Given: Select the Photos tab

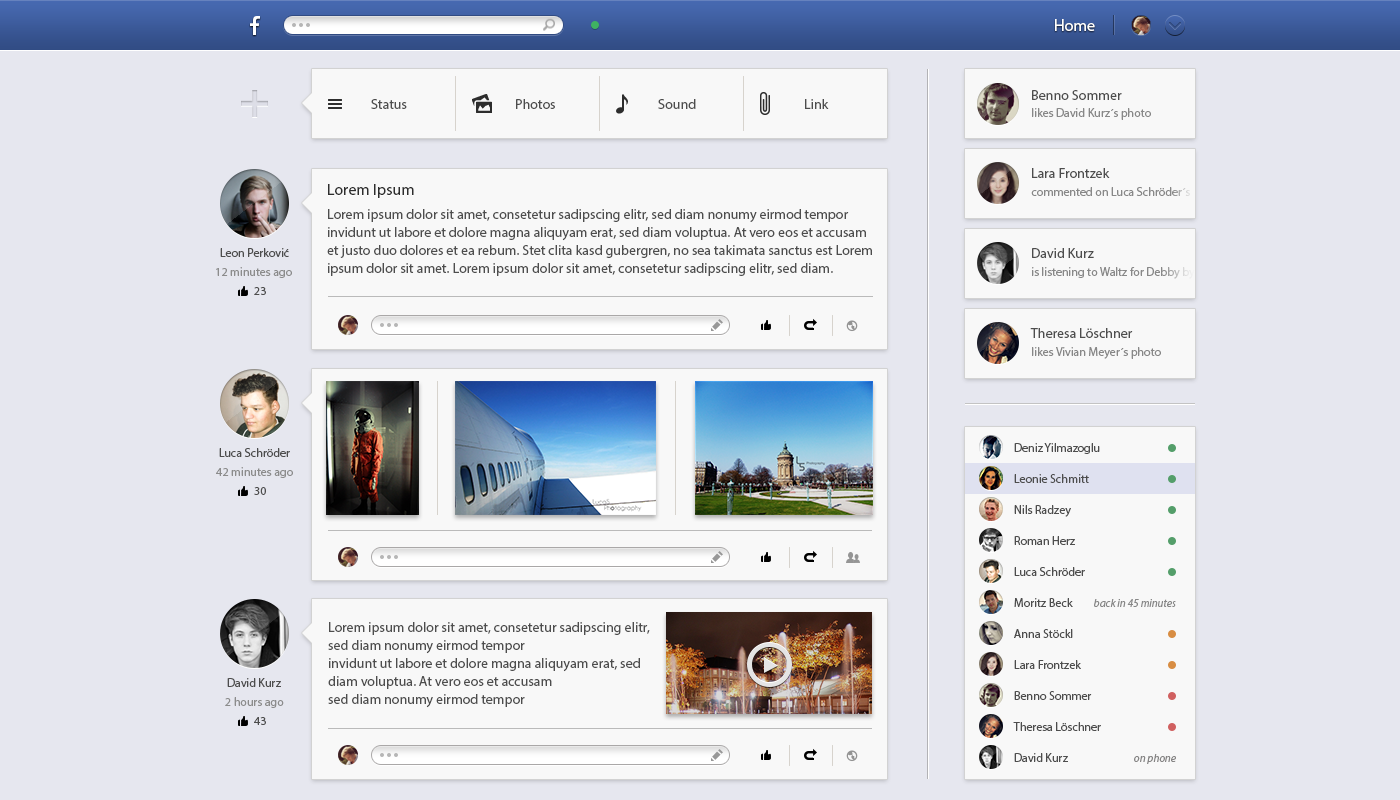Looking at the screenshot, I should click(x=527, y=104).
